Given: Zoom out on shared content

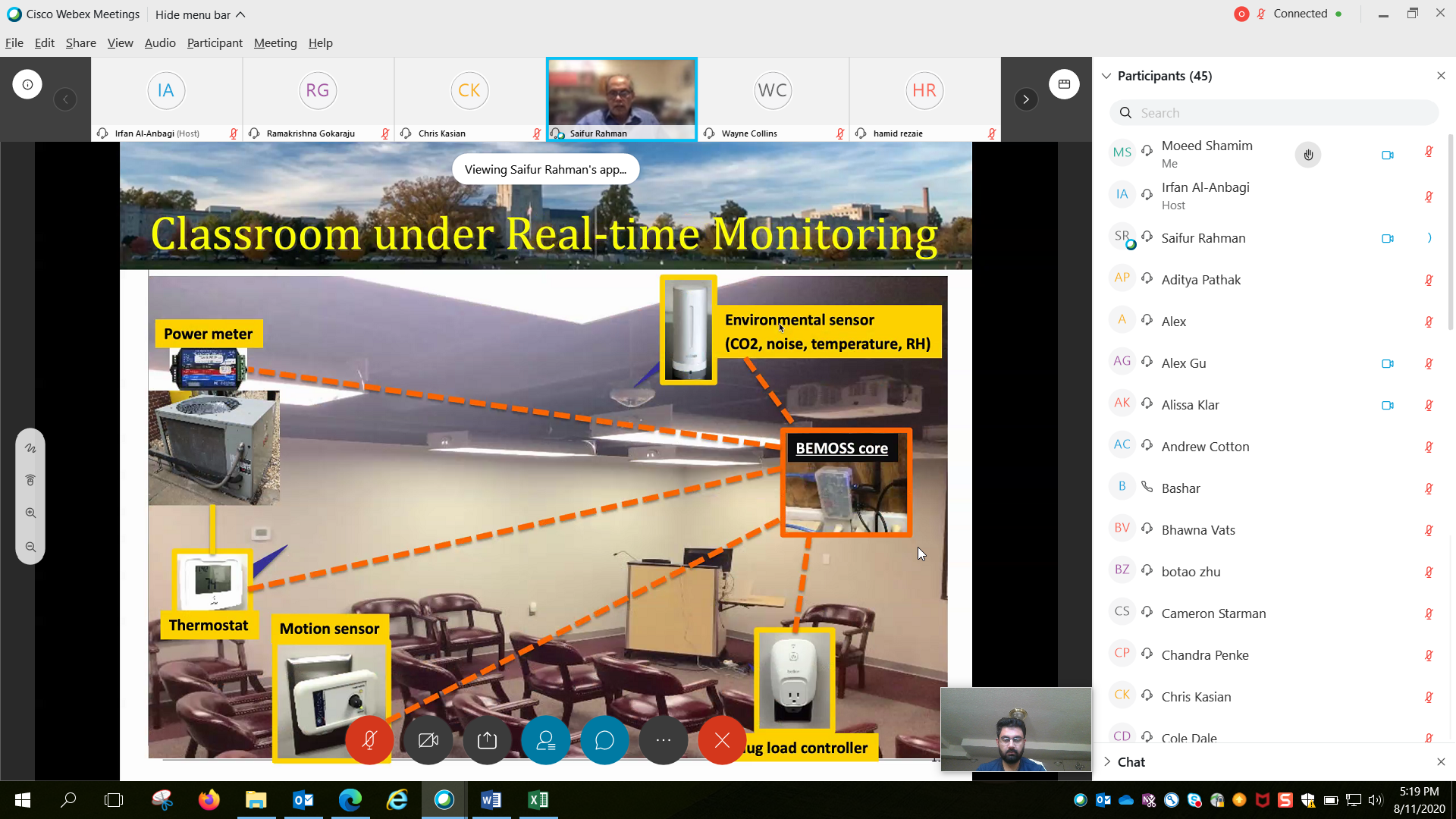Looking at the screenshot, I should point(30,548).
